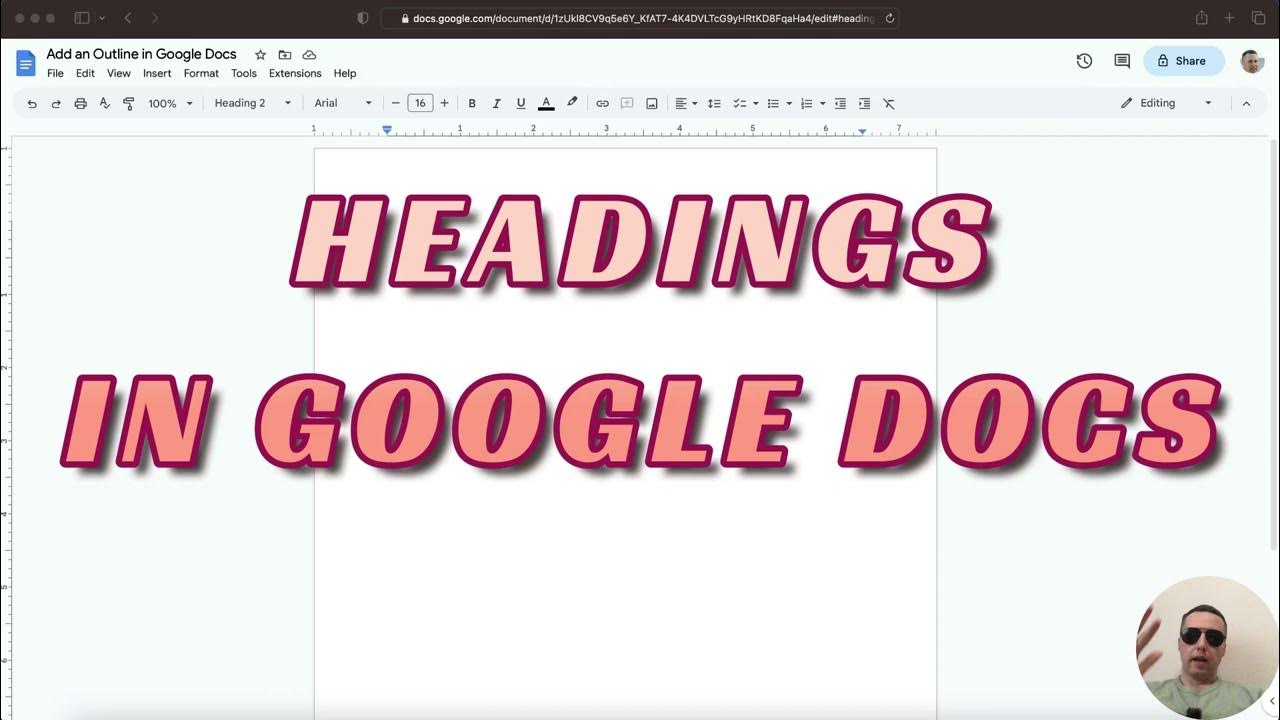
Task: Toggle the Safari sidebar
Action: click(82, 18)
